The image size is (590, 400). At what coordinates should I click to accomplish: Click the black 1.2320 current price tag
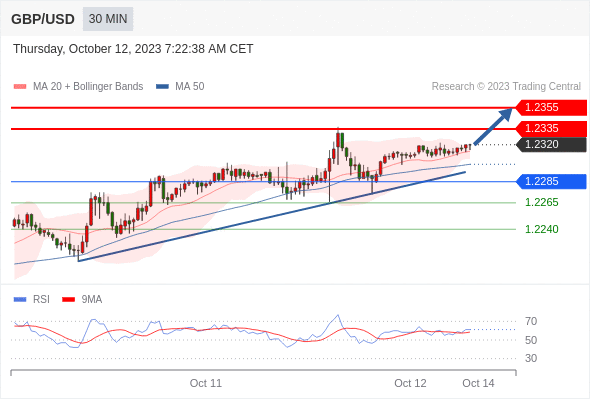pyautogui.click(x=551, y=144)
